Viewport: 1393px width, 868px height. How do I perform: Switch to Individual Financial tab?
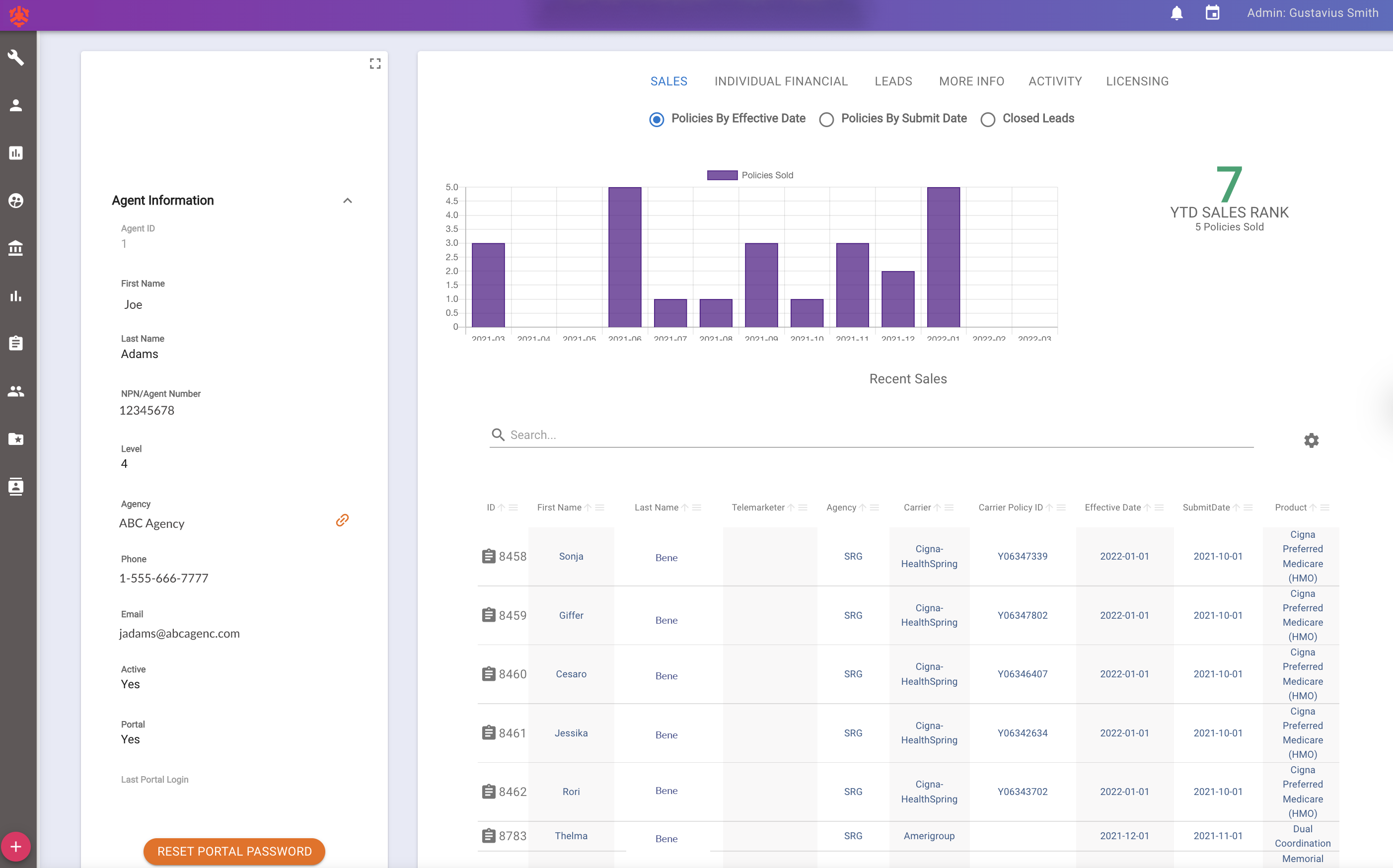click(x=781, y=81)
